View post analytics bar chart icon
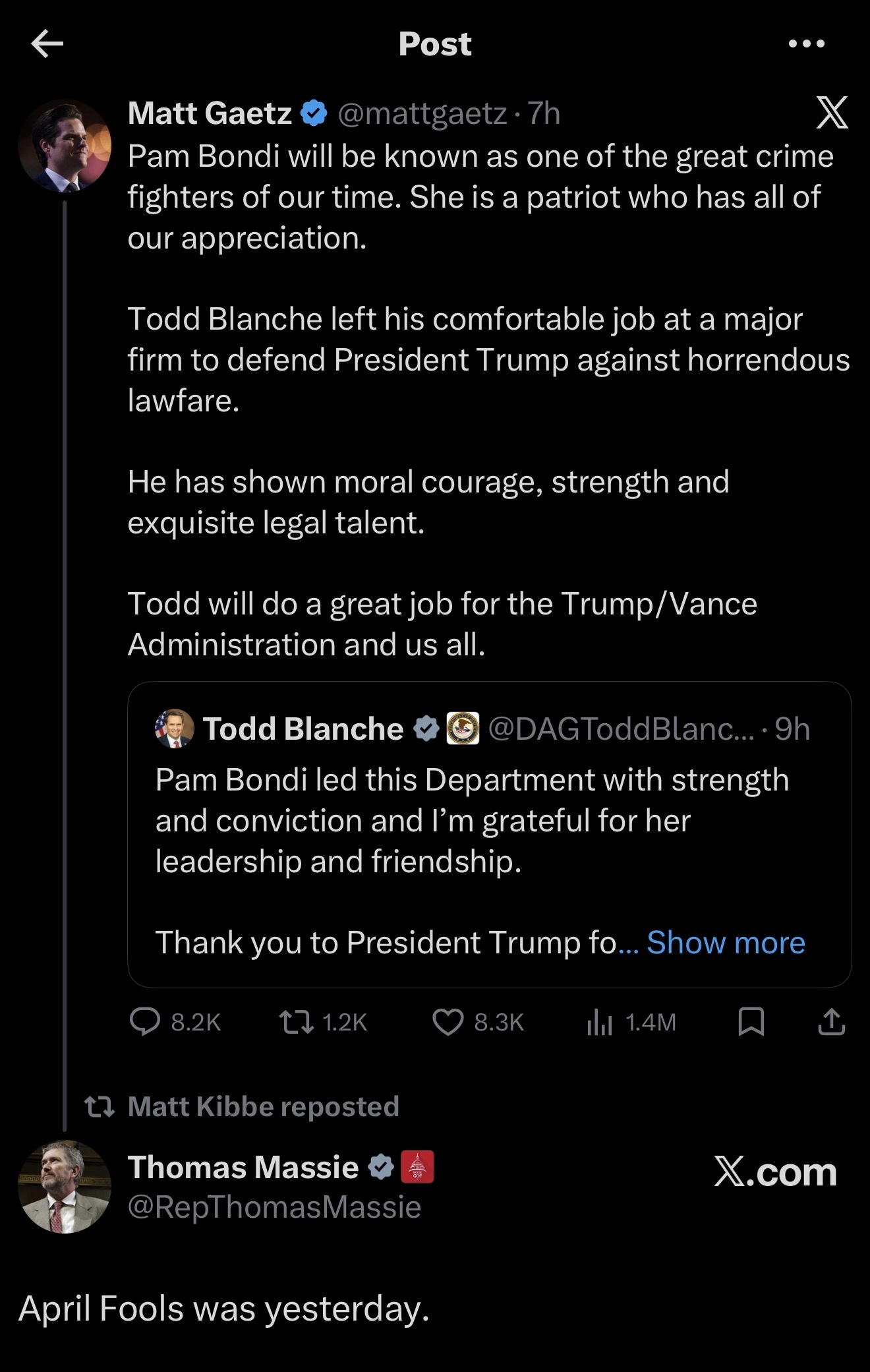Viewport: 870px width, 1372px height. (600, 1022)
